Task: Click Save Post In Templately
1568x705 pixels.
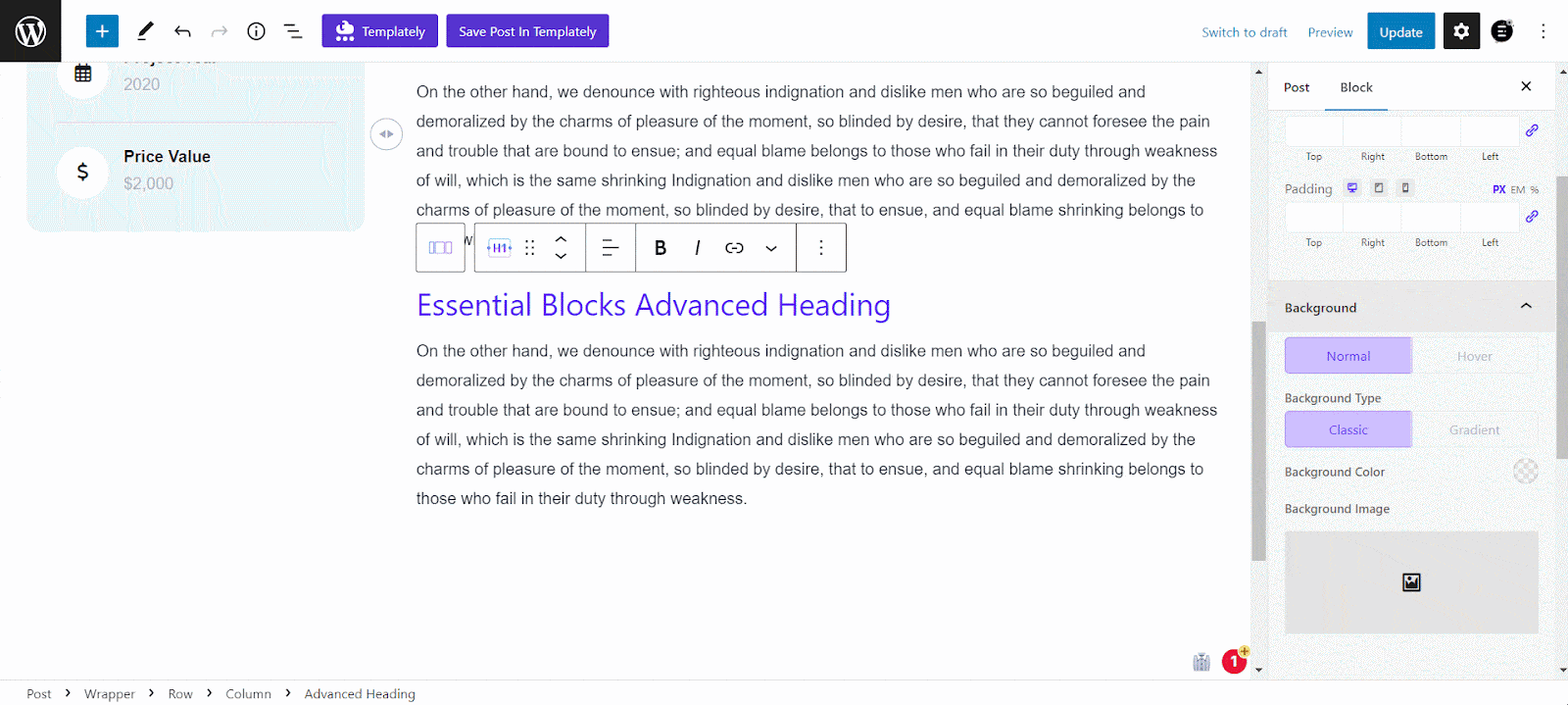Action: coord(527,31)
